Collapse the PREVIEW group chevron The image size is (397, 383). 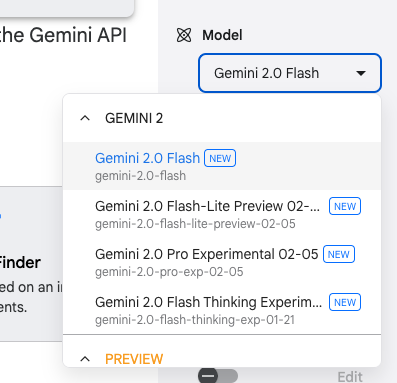tap(85, 359)
